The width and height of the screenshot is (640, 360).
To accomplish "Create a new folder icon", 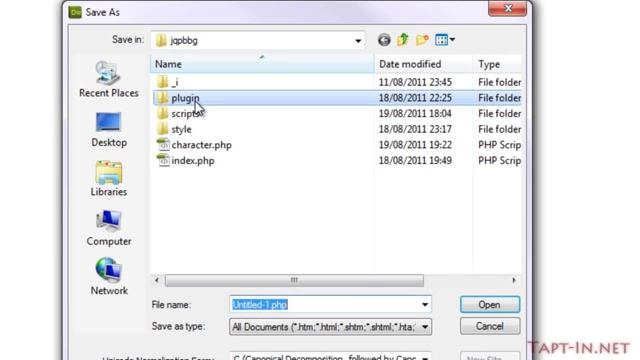I will [422, 40].
